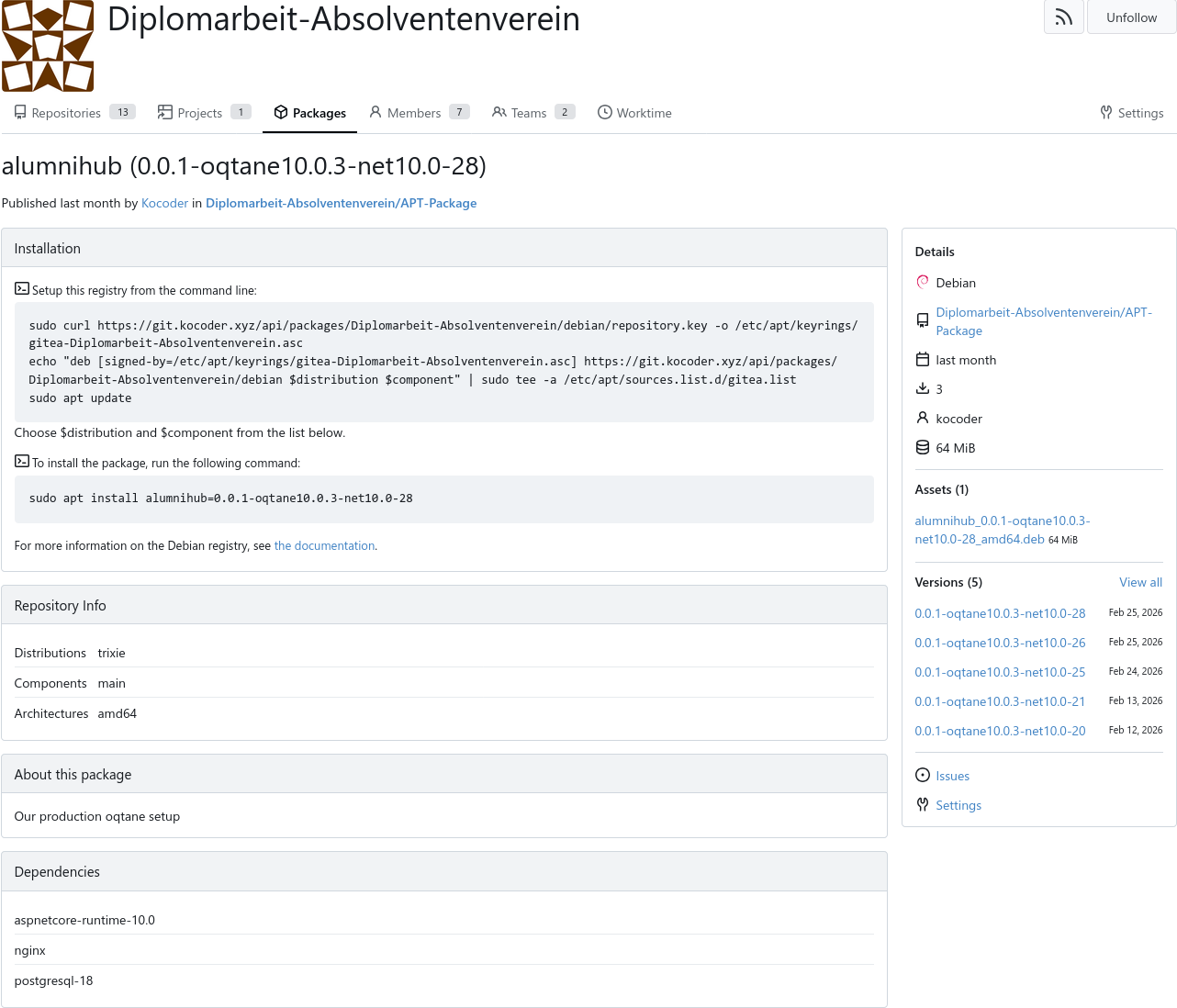Click the RSS feed icon button
Screen dimensions: 1177x1008
pyautogui.click(x=1063, y=17)
